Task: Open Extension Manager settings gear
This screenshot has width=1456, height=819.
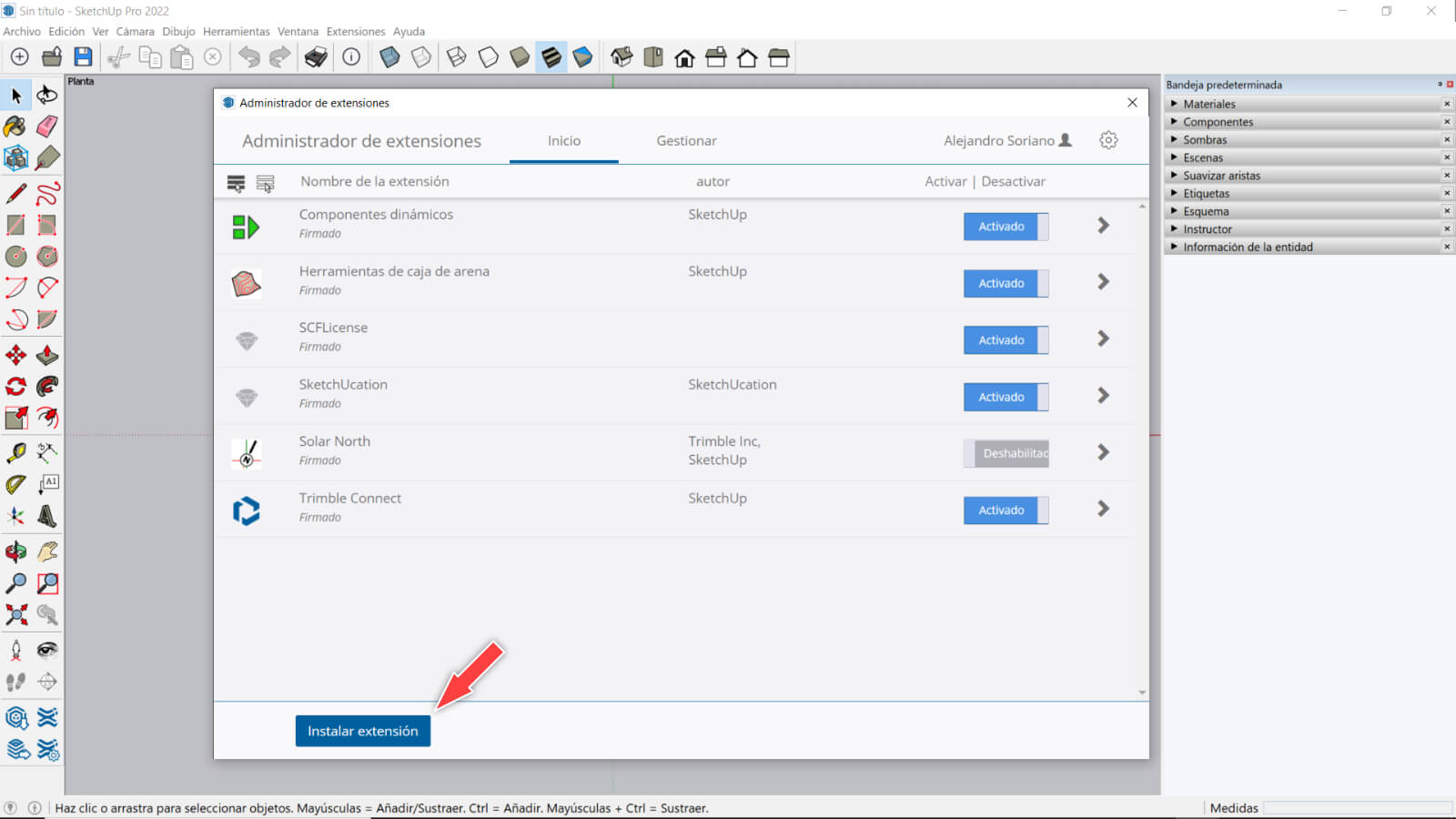Action: 1108,140
